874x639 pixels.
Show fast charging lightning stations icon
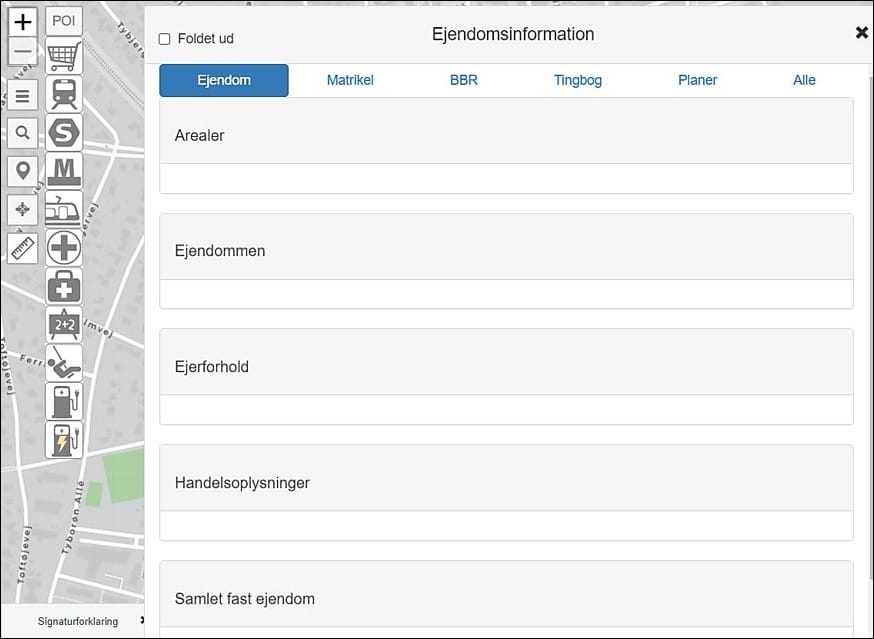point(64,440)
